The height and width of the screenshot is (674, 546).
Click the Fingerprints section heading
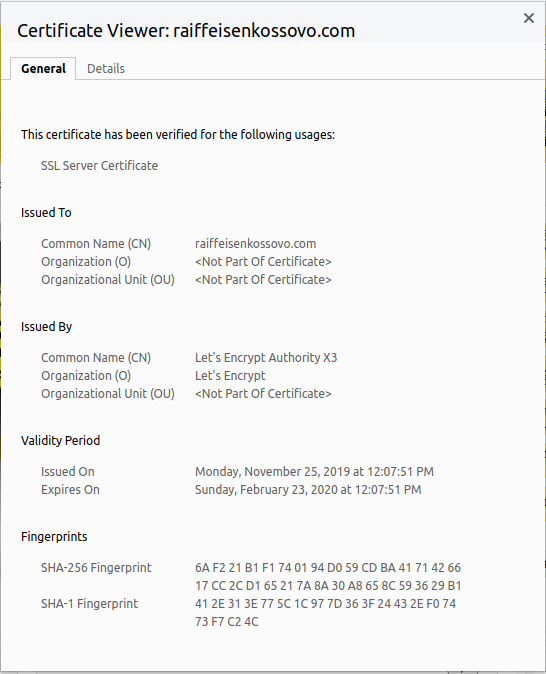54,537
